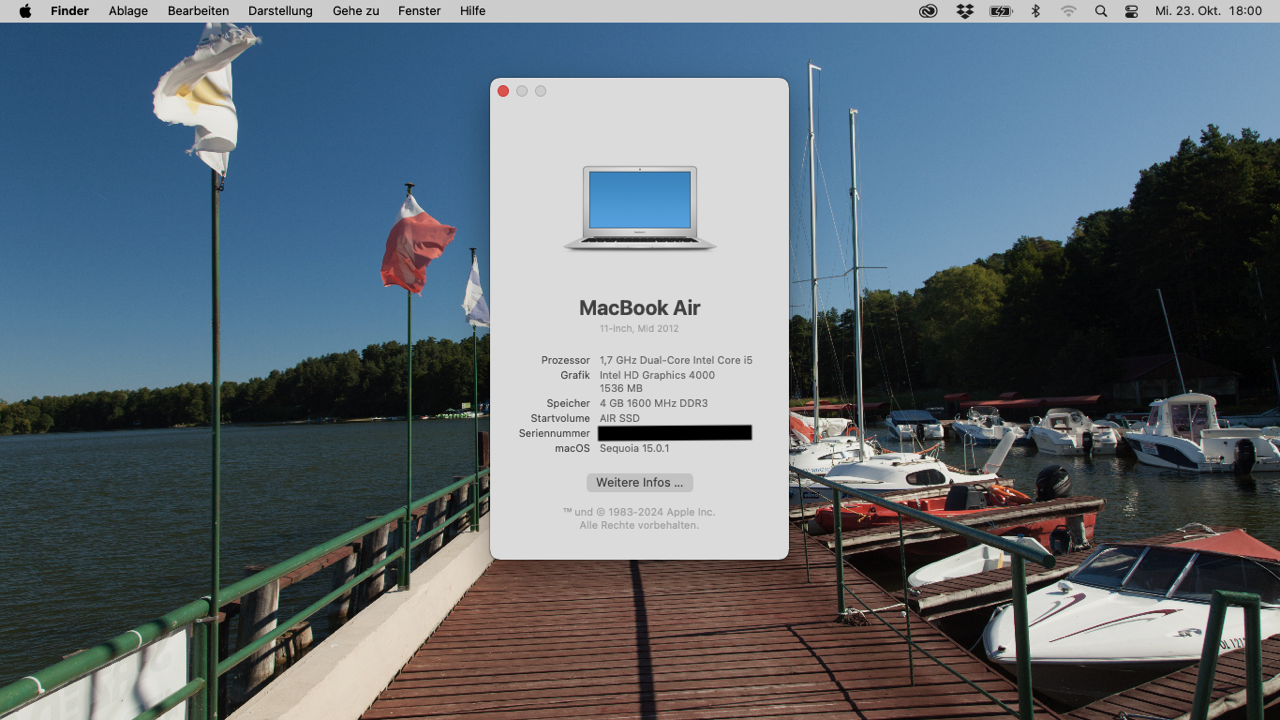Click the MacBook Air laptop image
Image resolution: width=1280 pixels, height=720 pixels.
[x=640, y=208]
